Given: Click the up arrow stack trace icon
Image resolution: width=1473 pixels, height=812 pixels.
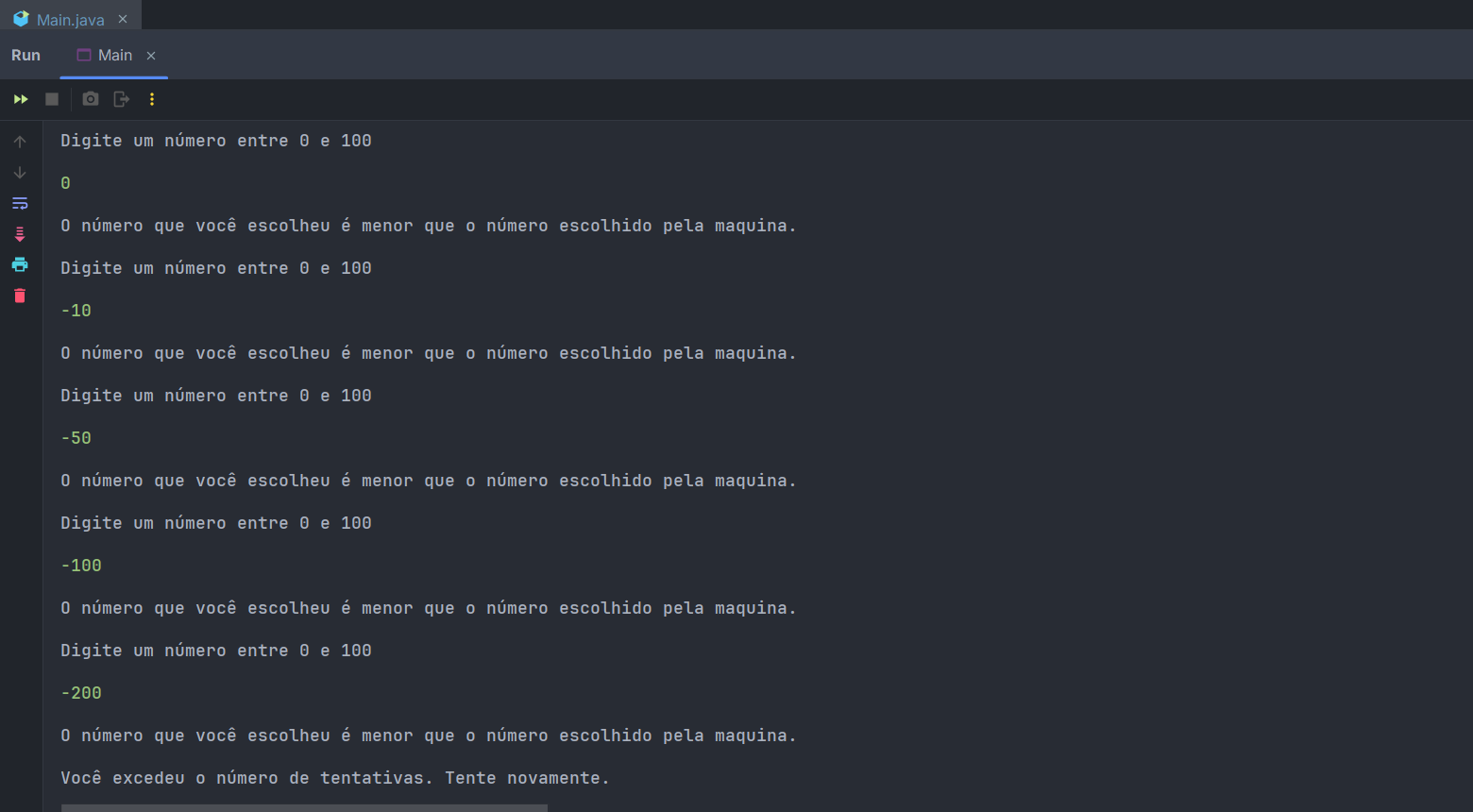Looking at the screenshot, I should (20, 142).
